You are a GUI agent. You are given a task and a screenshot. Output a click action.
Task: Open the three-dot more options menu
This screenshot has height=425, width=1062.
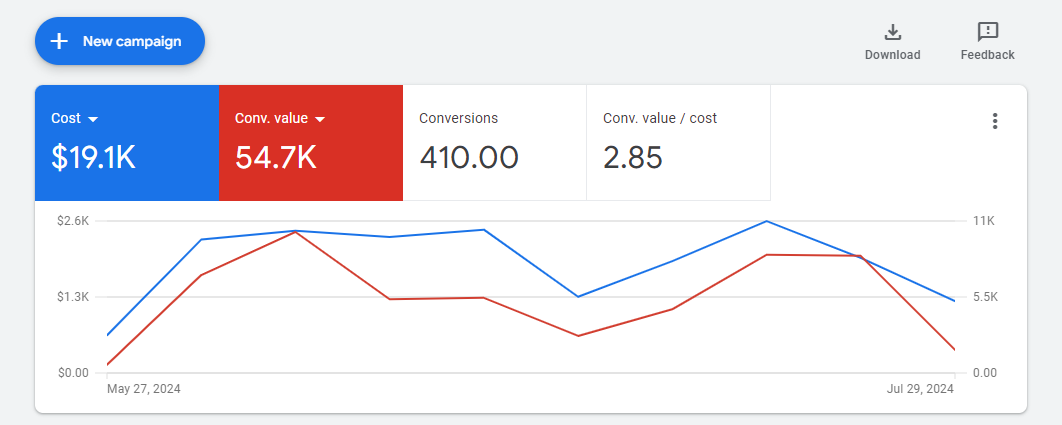click(x=994, y=121)
